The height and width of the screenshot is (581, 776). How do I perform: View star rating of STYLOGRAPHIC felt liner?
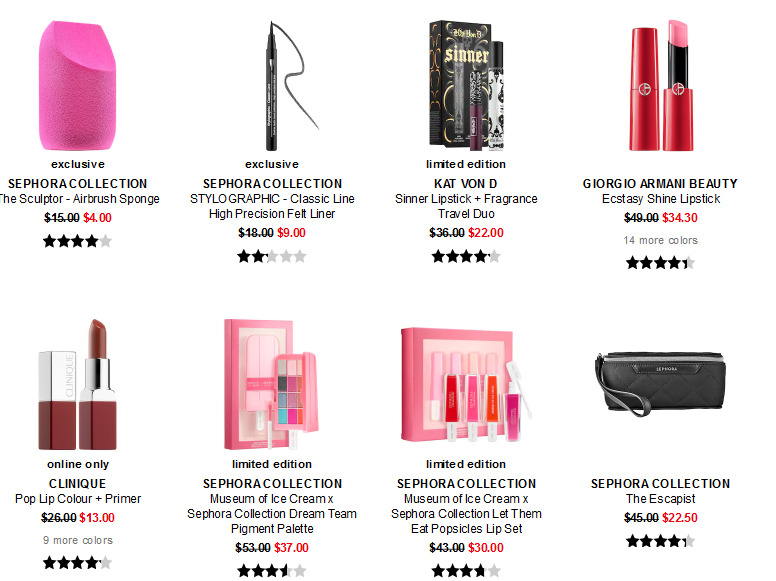[272, 256]
